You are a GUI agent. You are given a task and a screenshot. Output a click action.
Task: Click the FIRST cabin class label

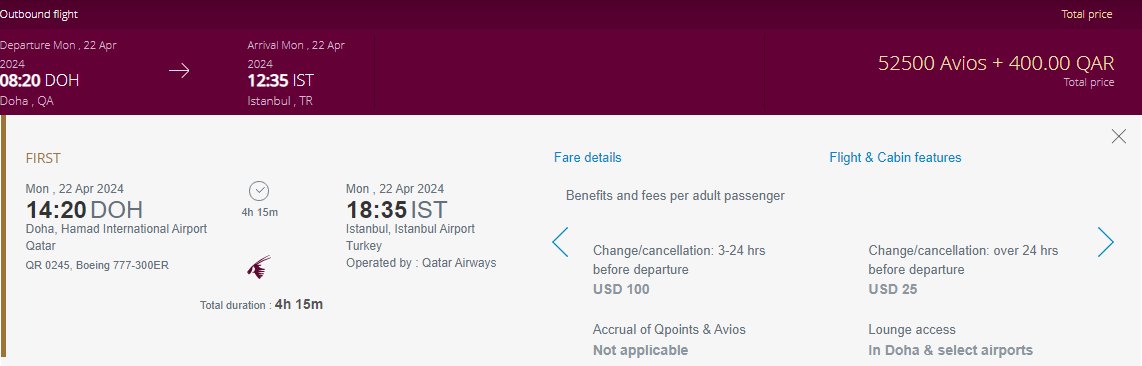[43, 158]
